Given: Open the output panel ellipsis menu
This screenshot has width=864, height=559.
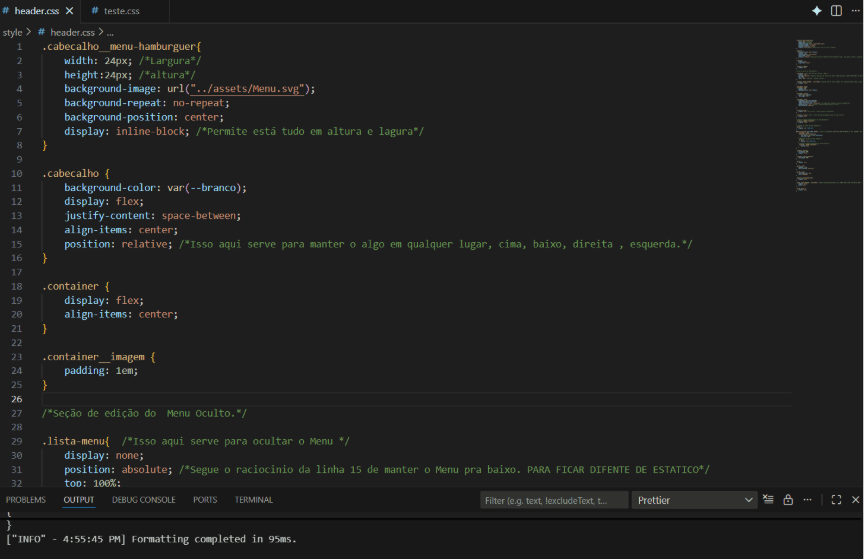Looking at the screenshot, I should pyautogui.click(x=808, y=500).
